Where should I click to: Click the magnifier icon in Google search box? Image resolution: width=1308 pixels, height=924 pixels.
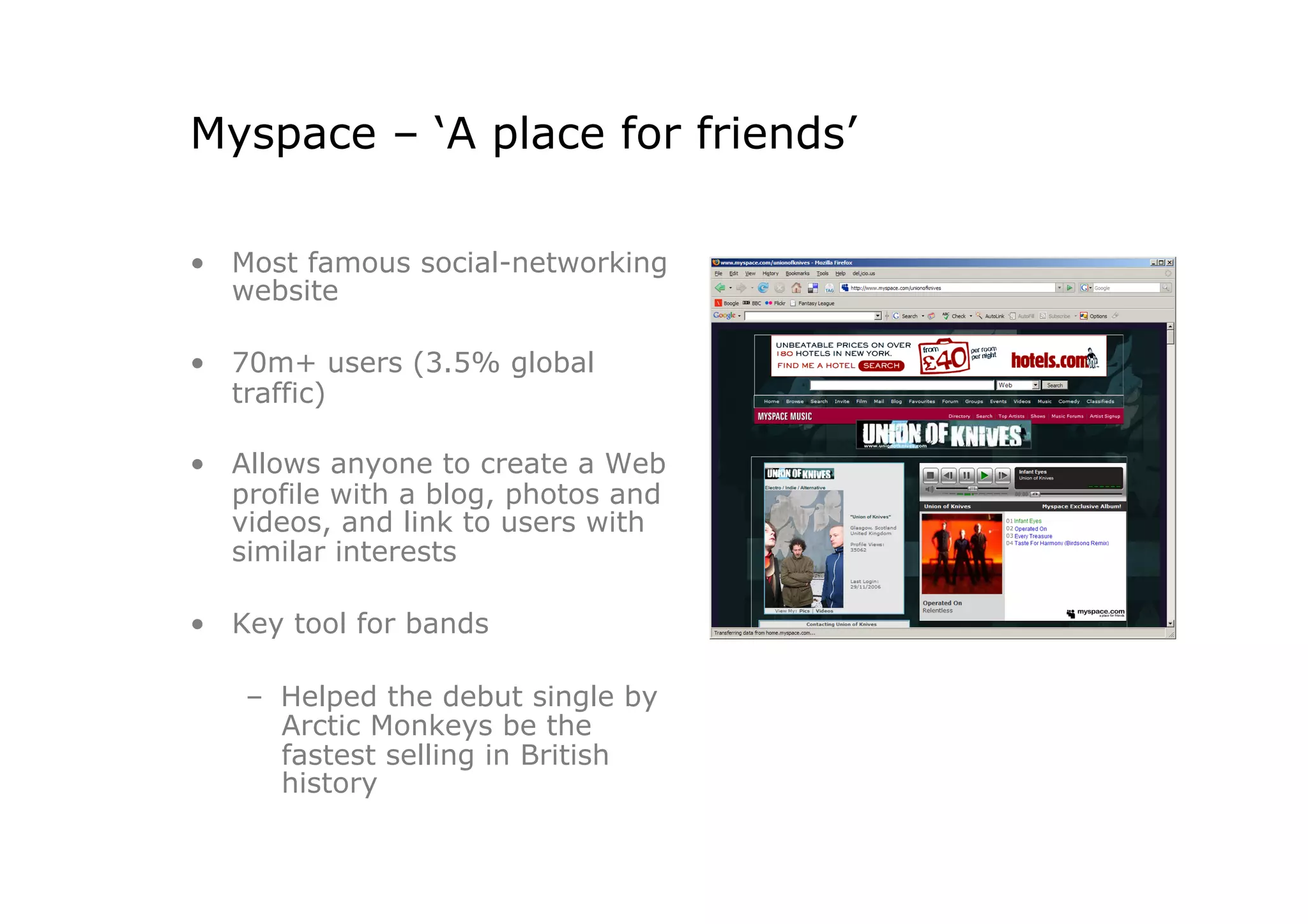1166,288
